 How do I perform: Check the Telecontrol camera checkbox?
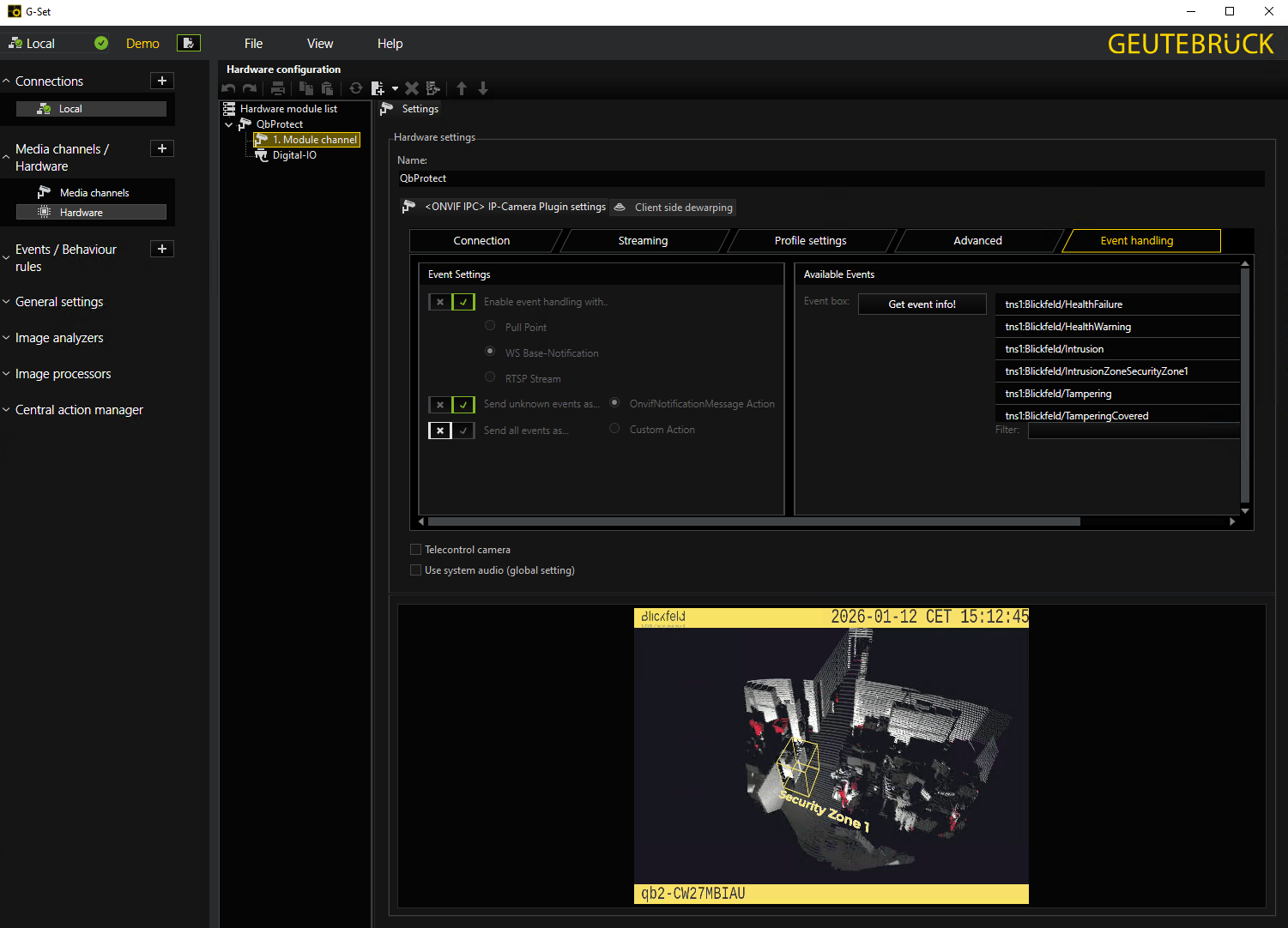coord(416,550)
